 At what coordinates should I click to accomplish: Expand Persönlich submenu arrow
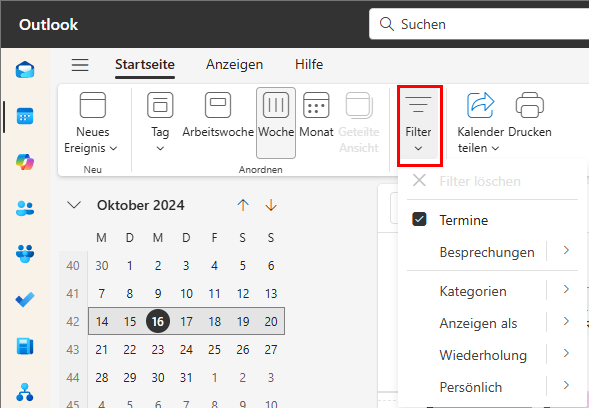566,385
